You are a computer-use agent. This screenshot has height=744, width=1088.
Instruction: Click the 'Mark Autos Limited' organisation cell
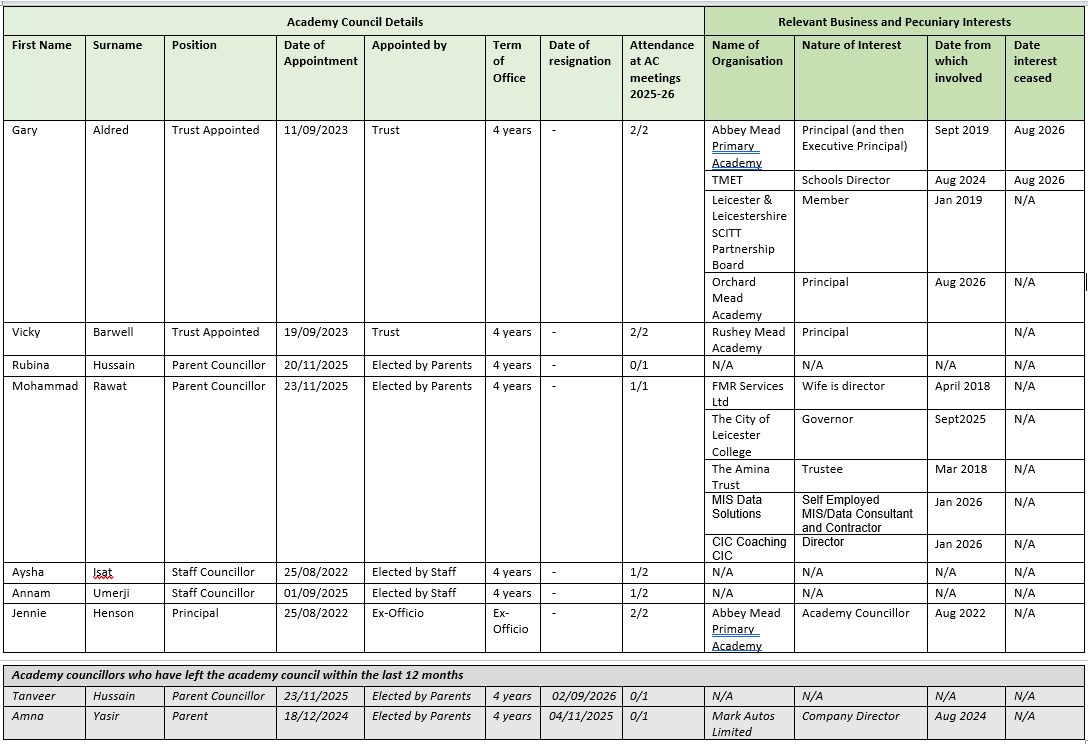749,723
